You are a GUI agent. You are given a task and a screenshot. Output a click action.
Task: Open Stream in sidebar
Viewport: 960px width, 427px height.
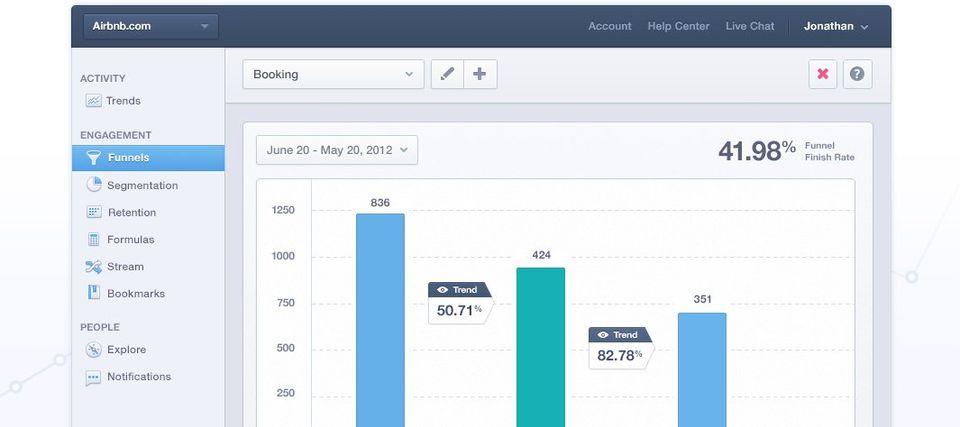(x=115, y=266)
